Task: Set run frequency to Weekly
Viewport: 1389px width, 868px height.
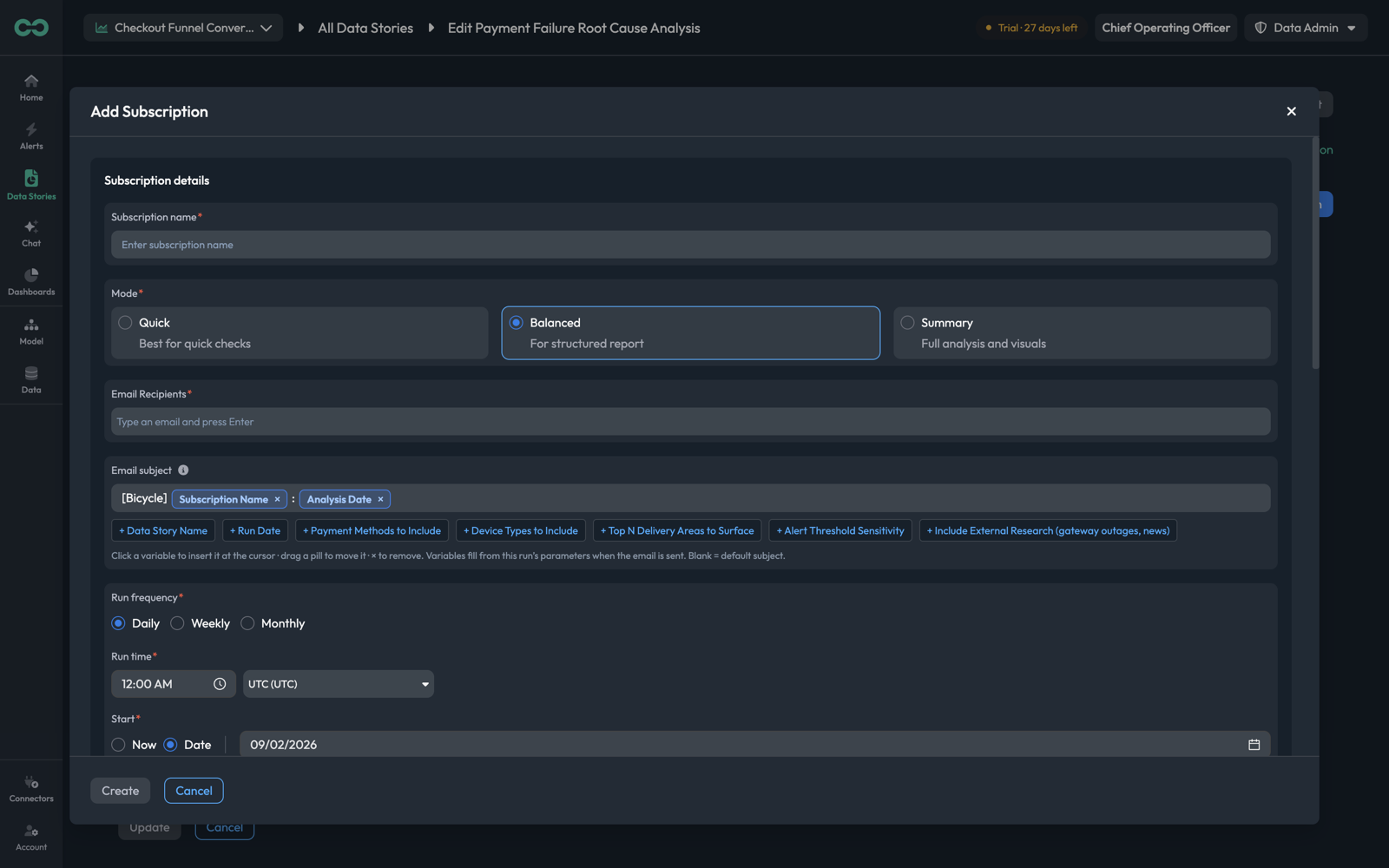Action: pos(177,623)
